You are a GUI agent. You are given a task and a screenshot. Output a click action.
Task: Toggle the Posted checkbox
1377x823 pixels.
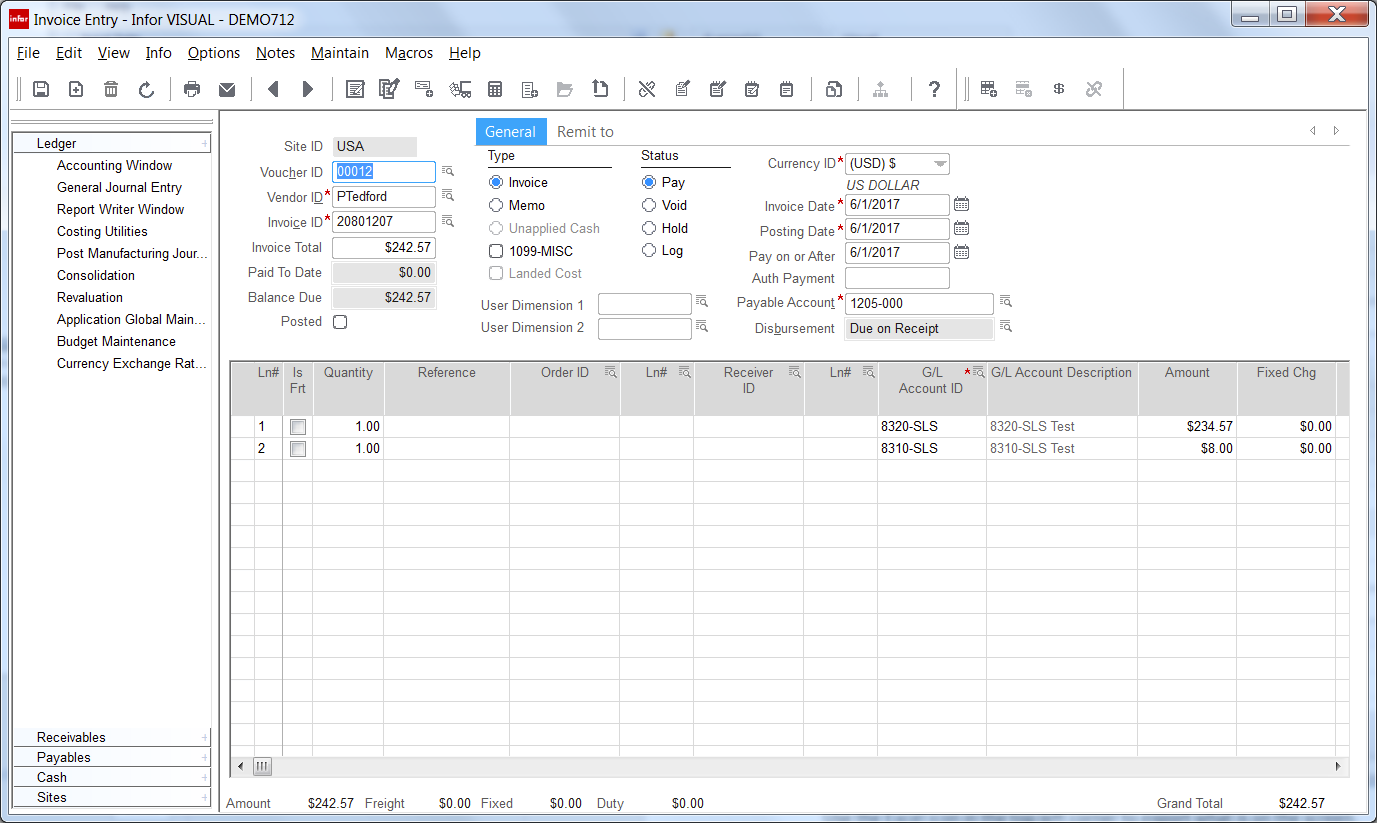340,322
